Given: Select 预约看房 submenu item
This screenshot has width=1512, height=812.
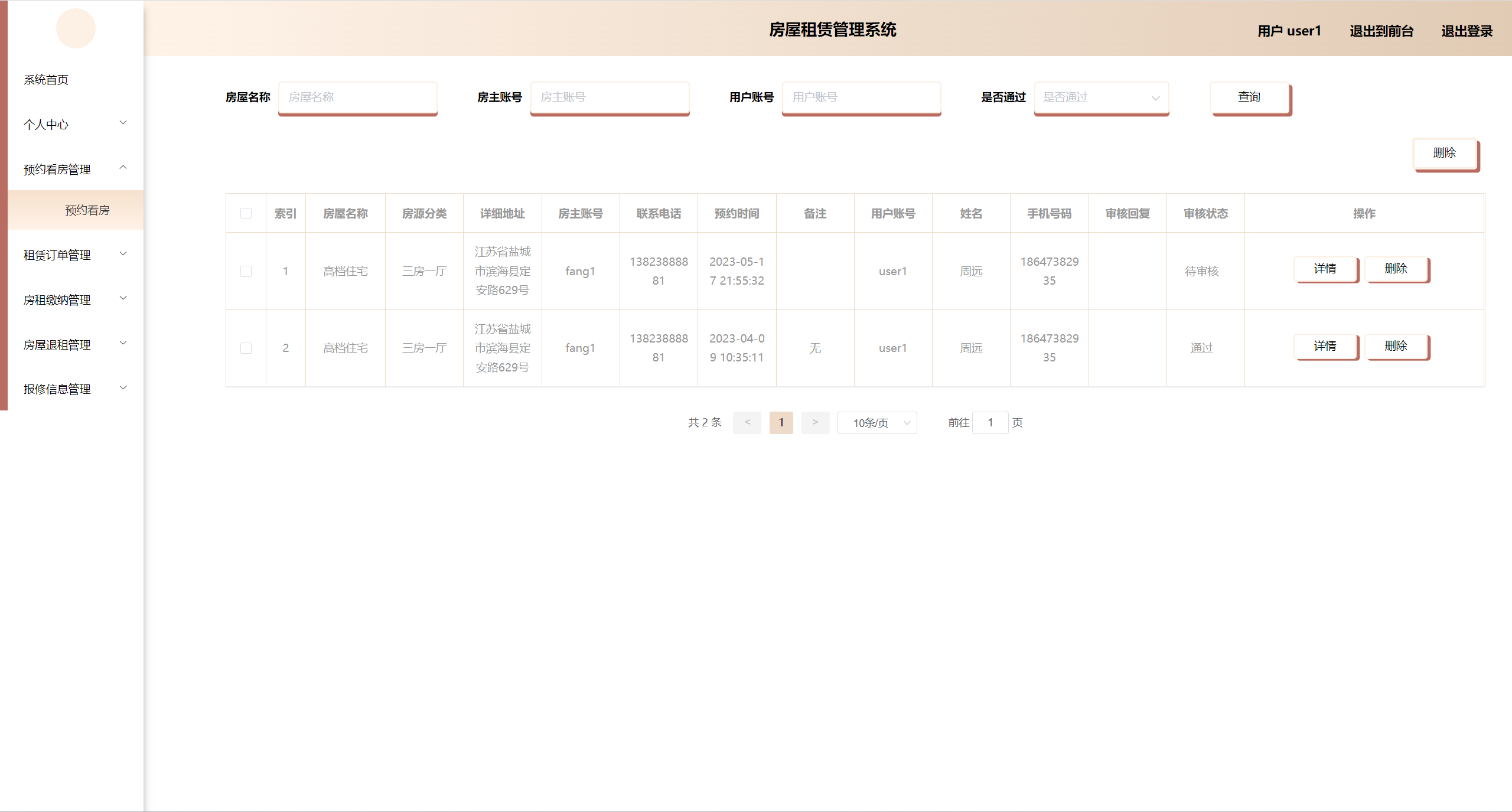Looking at the screenshot, I should (87, 210).
